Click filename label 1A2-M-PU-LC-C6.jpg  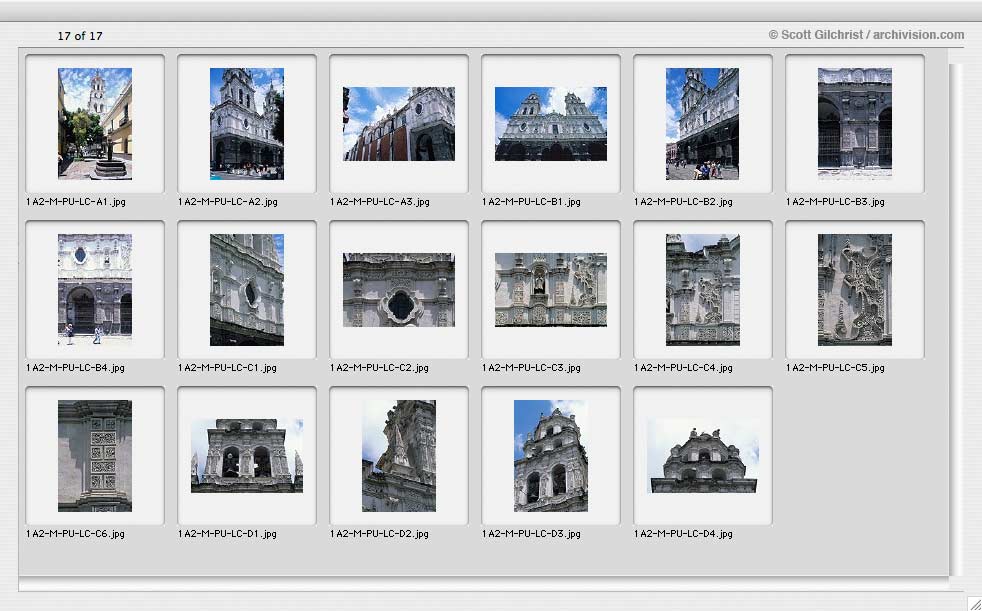76,533
